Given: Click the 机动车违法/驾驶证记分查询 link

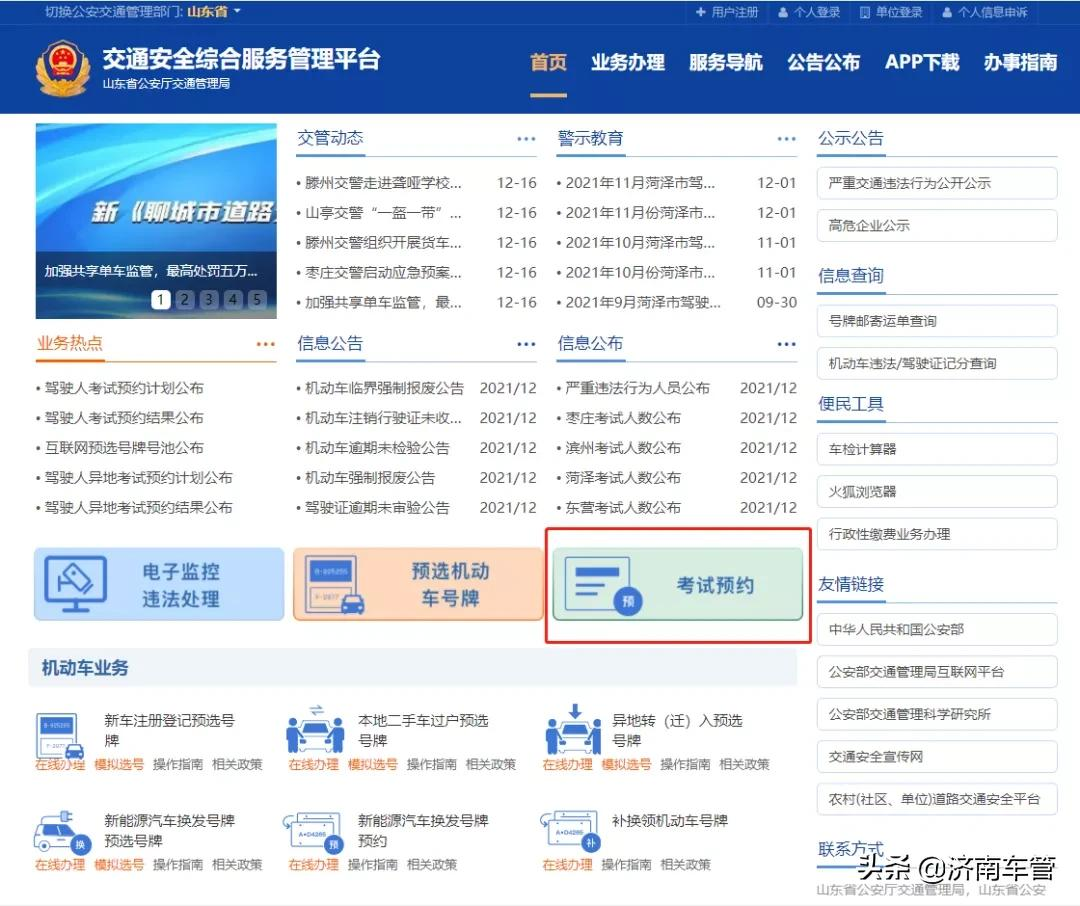Looking at the screenshot, I should tap(936, 363).
